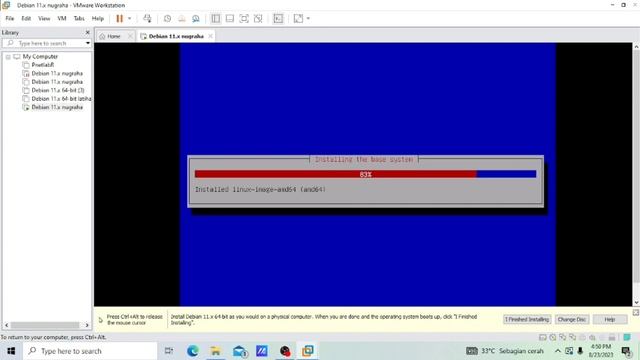Open the 33°C weather widget
Screen dimensions: 640x360
click(x=504, y=351)
